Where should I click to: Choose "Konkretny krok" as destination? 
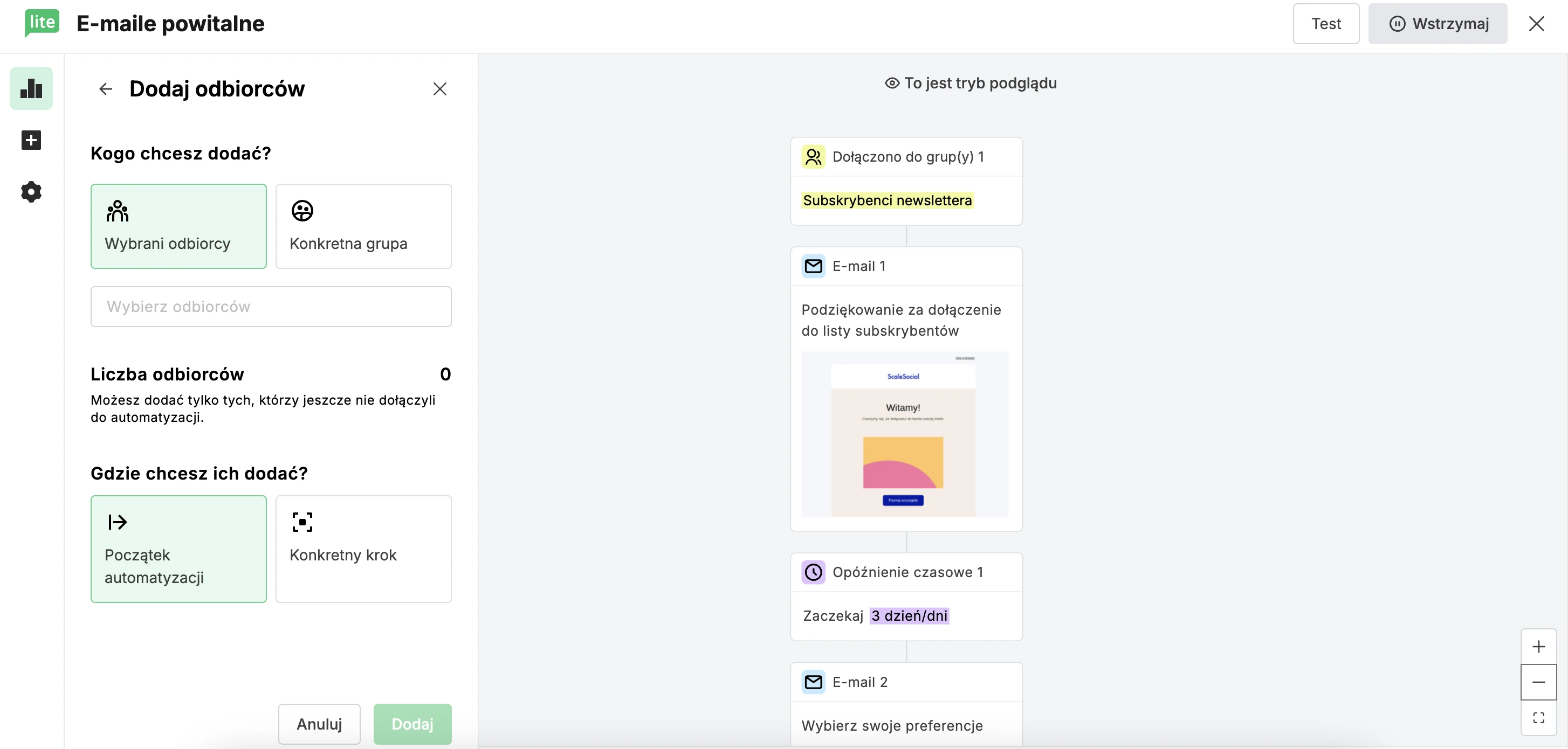pos(363,549)
